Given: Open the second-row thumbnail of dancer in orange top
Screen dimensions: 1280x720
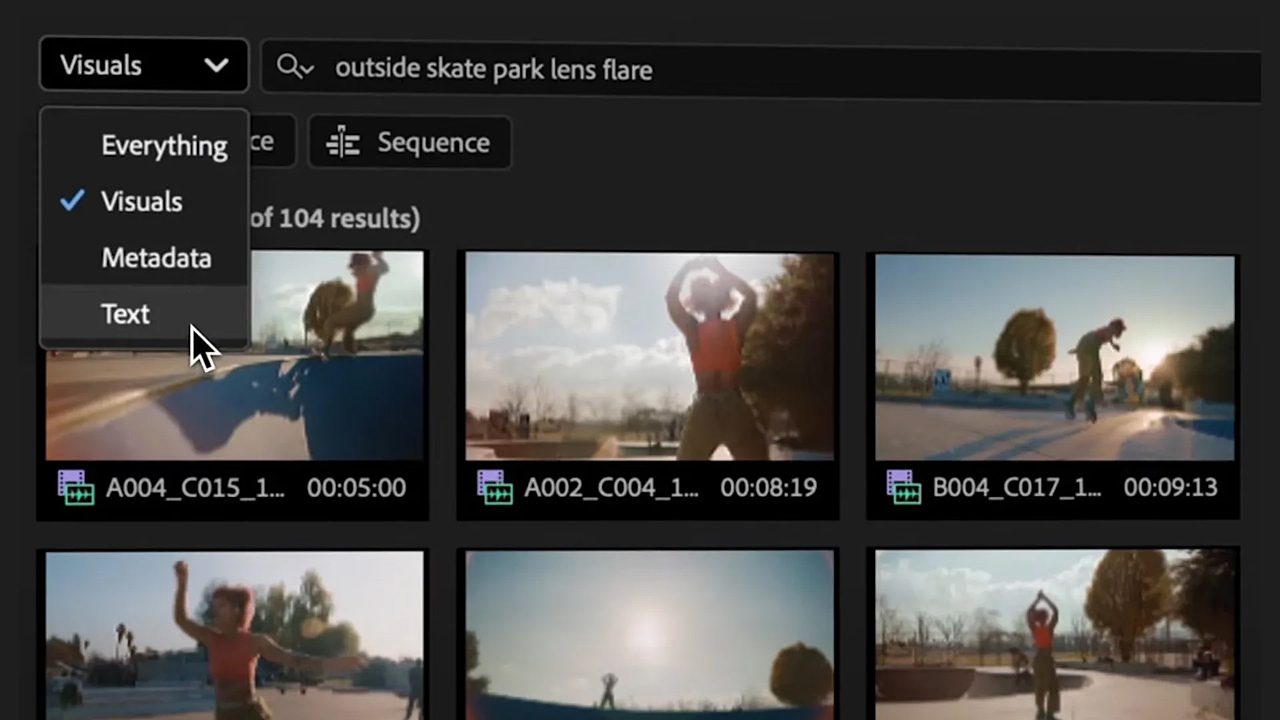Looking at the screenshot, I should pyautogui.click(x=235, y=635).
